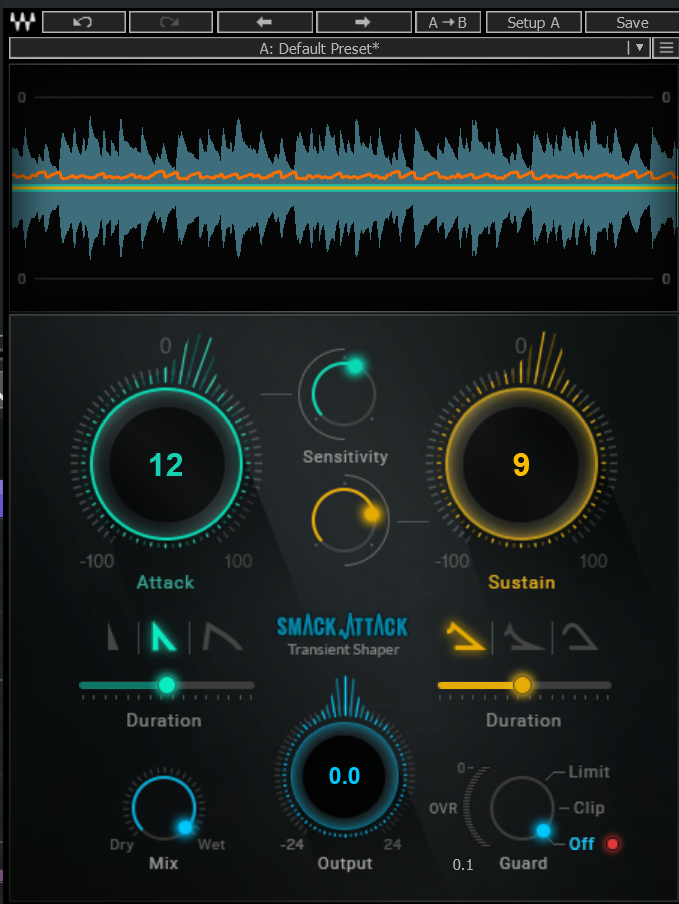Adjust the yellow sustain Sensitivity knob

point(343,520)
